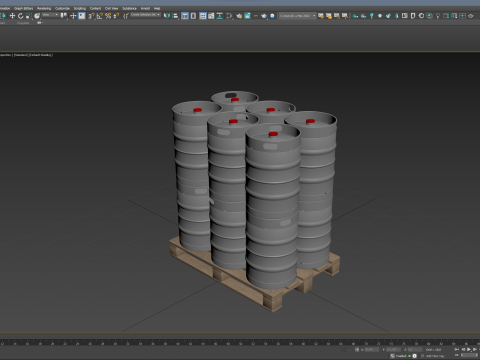Open the Civil View menu

pos(112,8)
